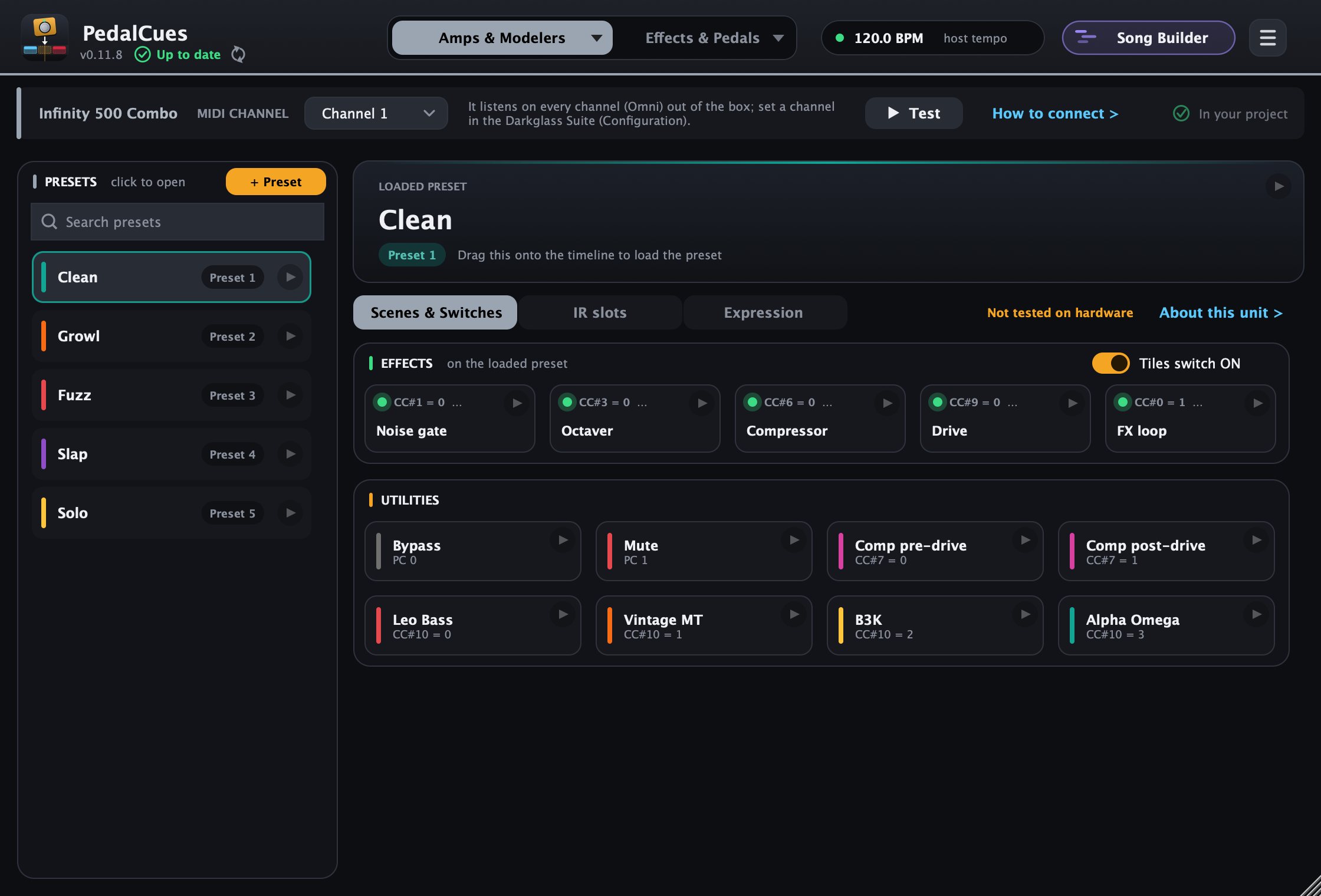Image resolution: width=1321 pixels, height=896 pixels.
Task: Send the Alpha Omega play icon
Action: pos(1256,614)
